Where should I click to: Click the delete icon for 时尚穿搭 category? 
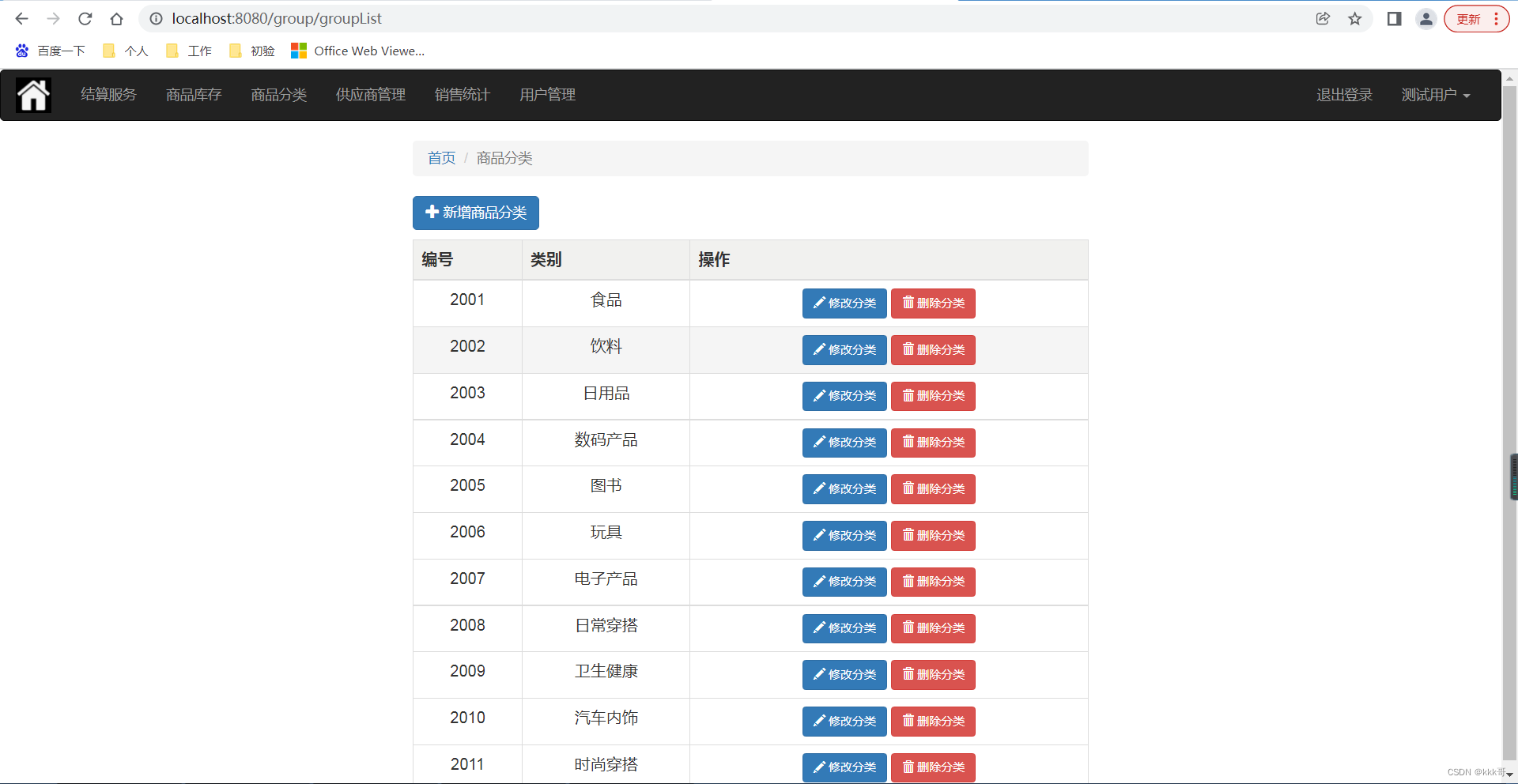click(908, 767)
